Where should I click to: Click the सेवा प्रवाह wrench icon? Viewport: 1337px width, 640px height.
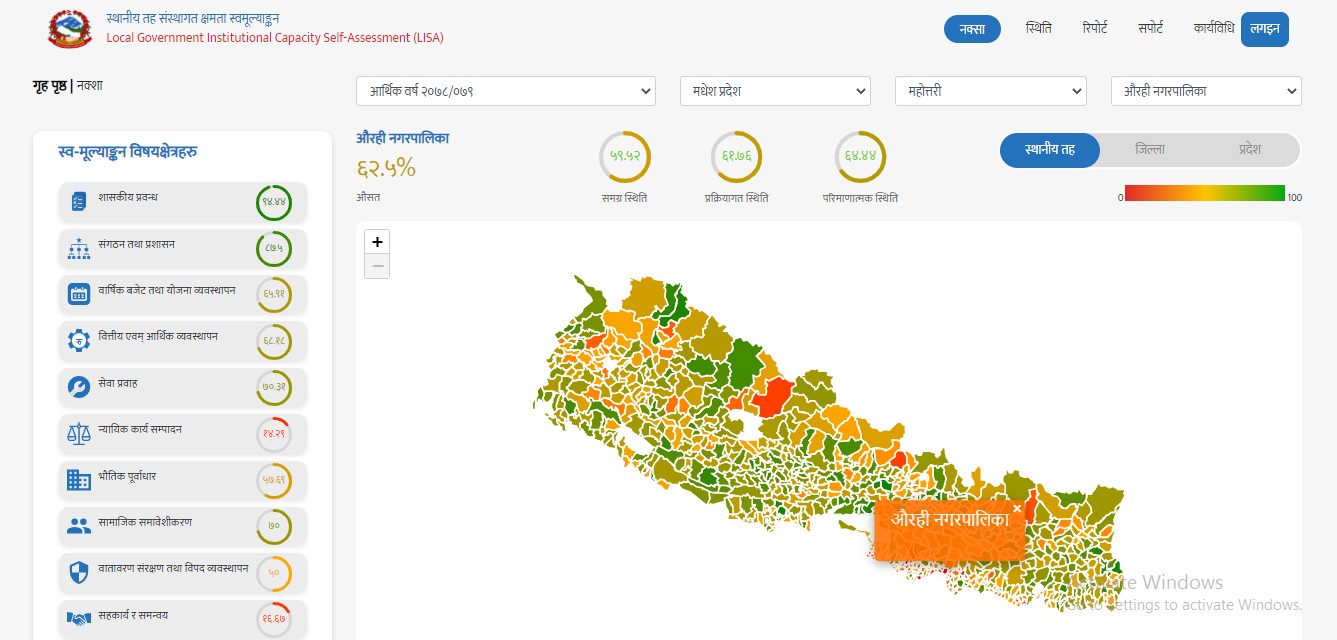[x=79, y=387]
